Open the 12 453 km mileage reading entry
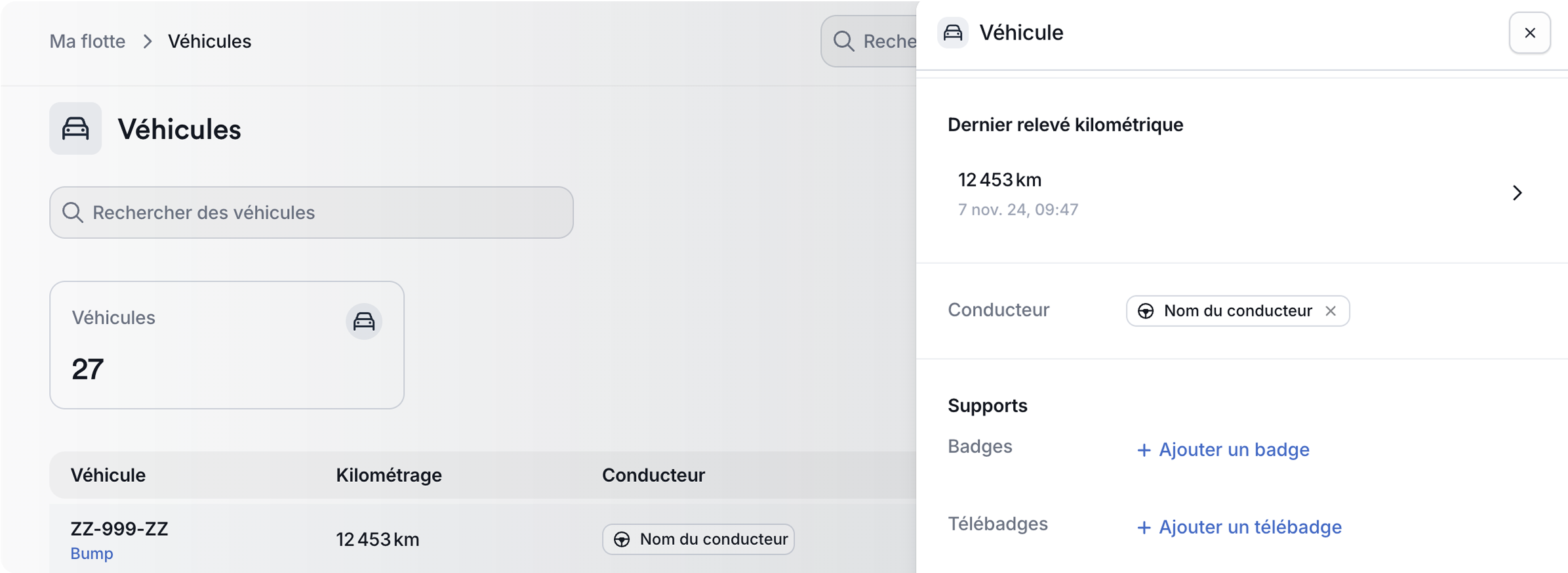The height and width of the screenshot is (573, 1568). [x=999, y=180]
